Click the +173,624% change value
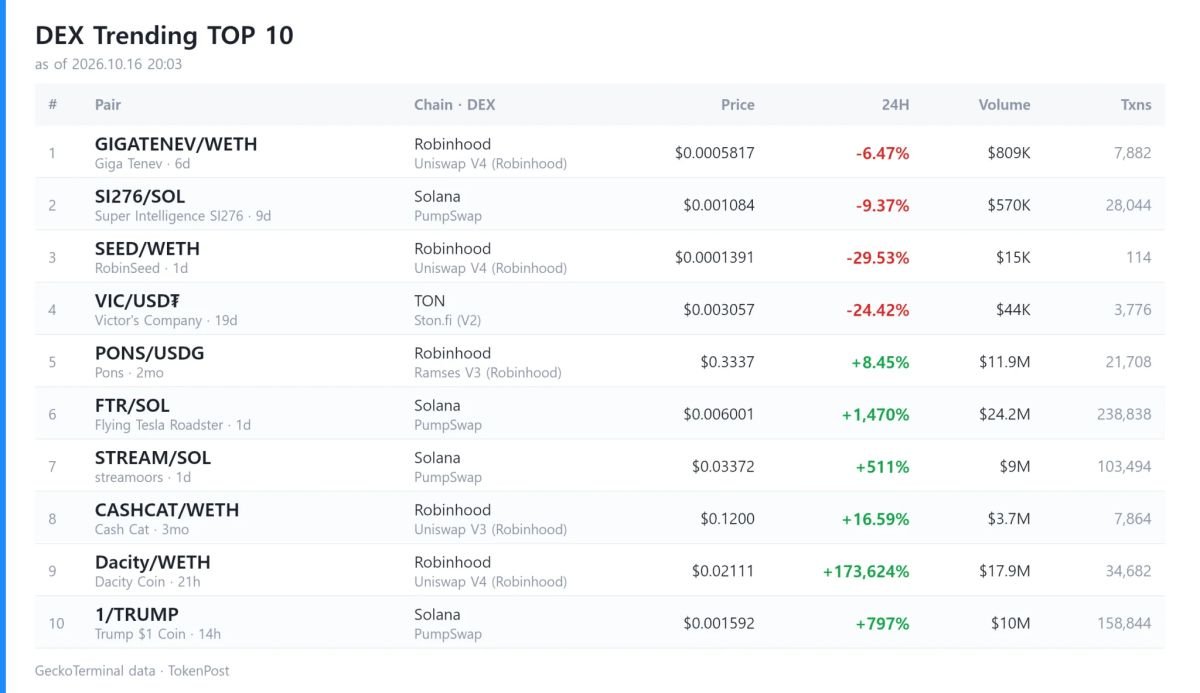1200x693 pixels. [x=866, y=571]
